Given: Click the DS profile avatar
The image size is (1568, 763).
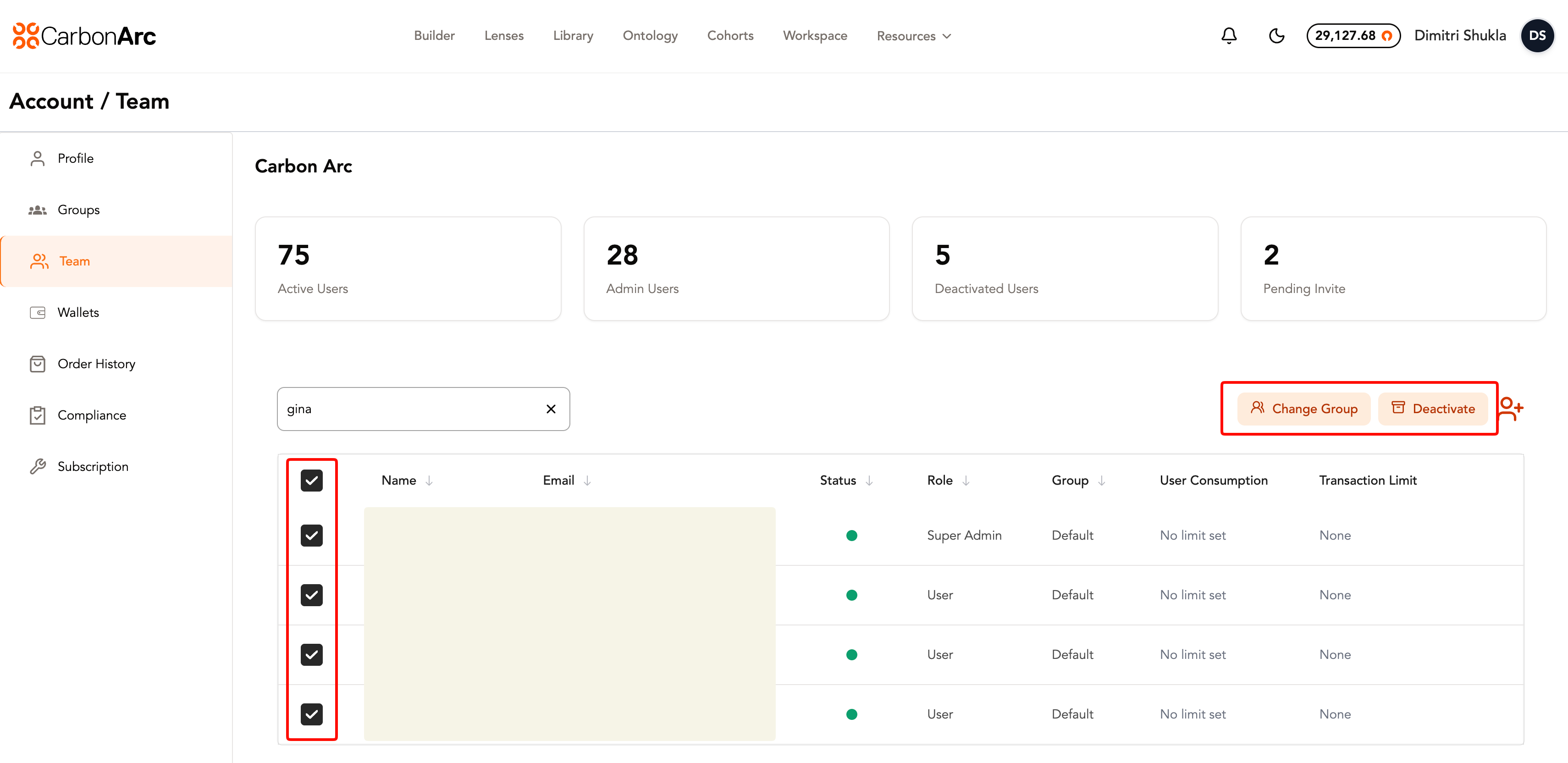Looking at the screenshot, I should point(1537,36).
